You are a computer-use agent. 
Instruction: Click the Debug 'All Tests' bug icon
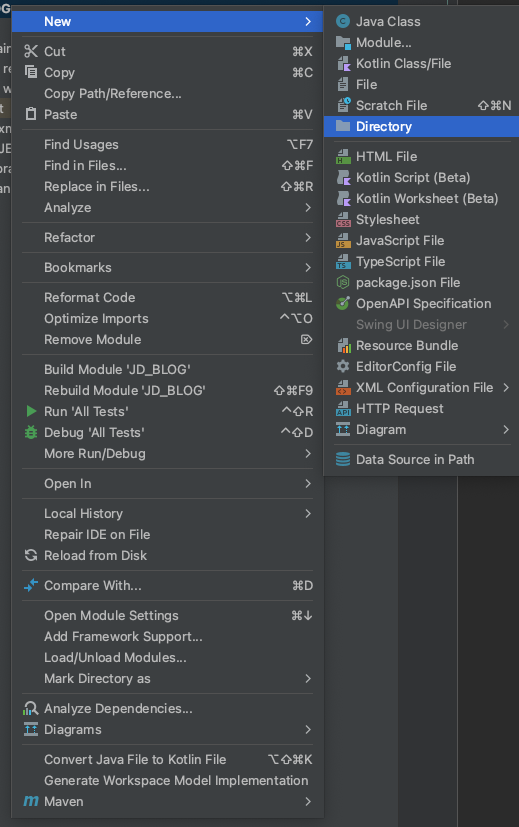coord(31,432)
